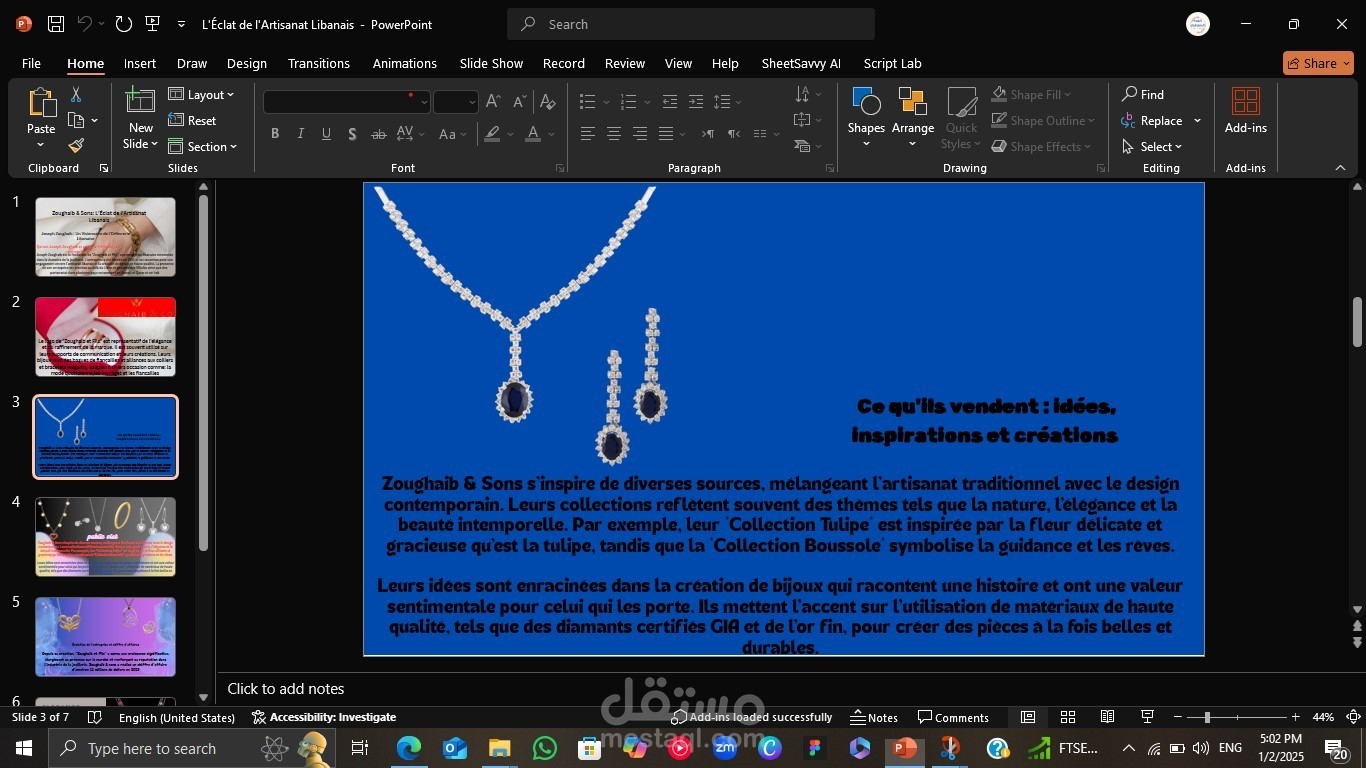The image size is (1366, 768).
Task: Open the File menu
Action: [x=31, y=63]
